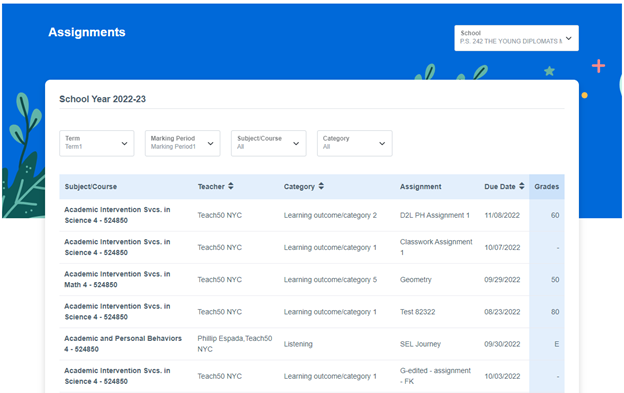Open the Marking Period dropdown
Image resolution: width=624 pixels, height=393 pixels.
pyautogui.click(x=183, y=143)
